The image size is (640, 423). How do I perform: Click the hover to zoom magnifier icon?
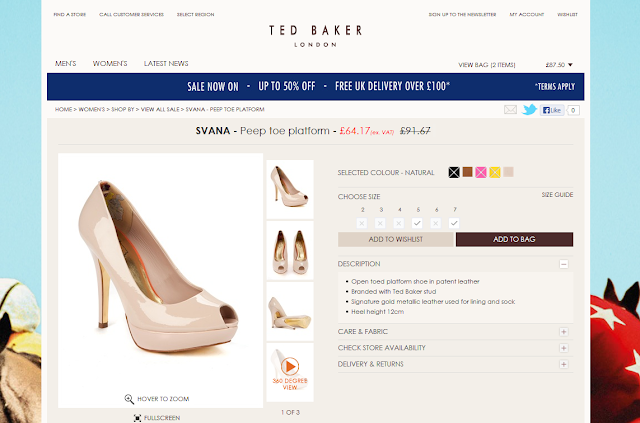coord(129,399)
